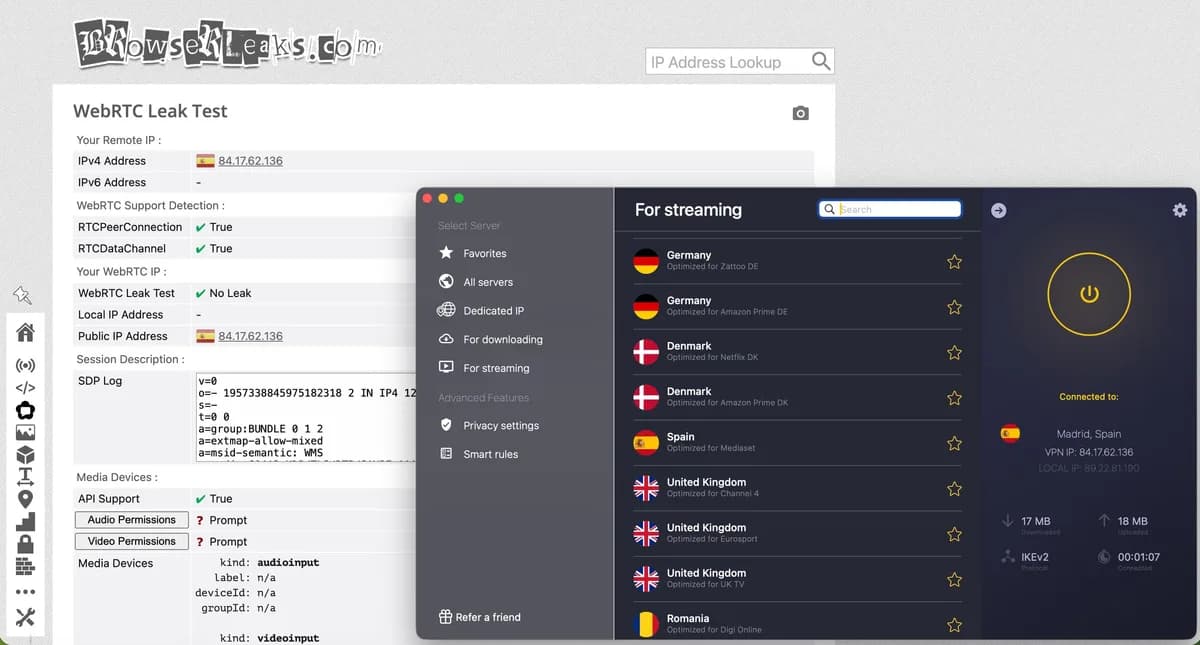Click the IKEv2 protocol label
The width and height of the screenshot is (1200, 645).
(x=1035, y=556)
